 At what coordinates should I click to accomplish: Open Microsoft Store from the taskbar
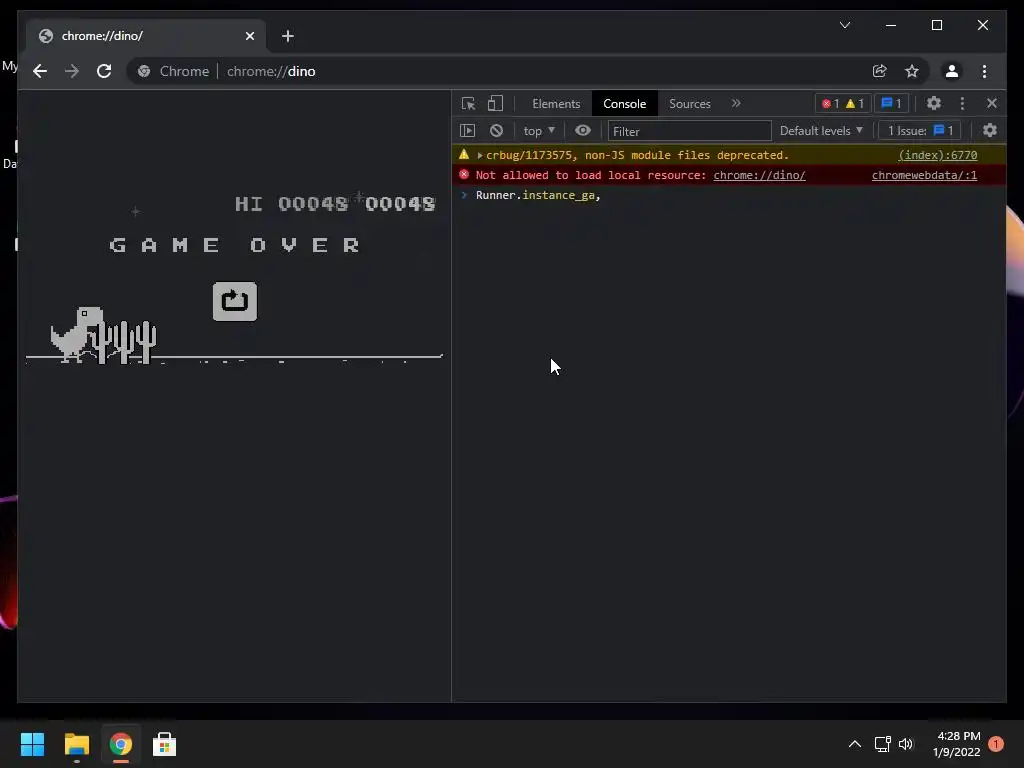click(x=165, y=744)
